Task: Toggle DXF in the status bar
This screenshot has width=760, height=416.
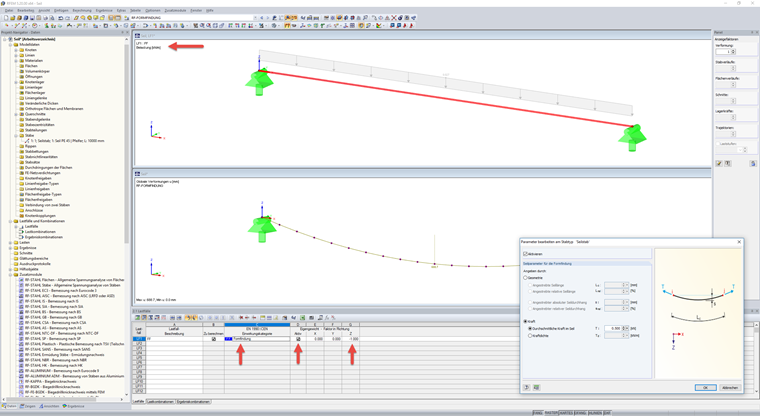Action: click(607, 413)
